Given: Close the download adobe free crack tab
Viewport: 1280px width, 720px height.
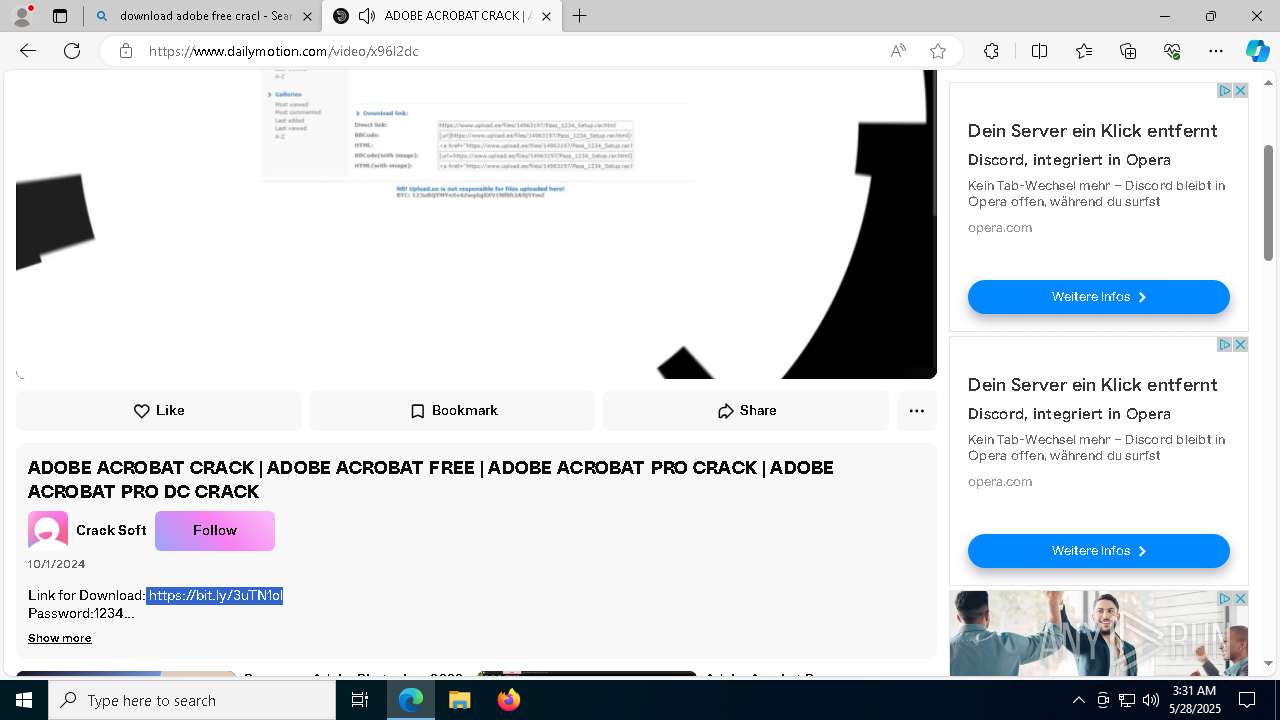Looking at the screenshot, I should coord(307,16).
